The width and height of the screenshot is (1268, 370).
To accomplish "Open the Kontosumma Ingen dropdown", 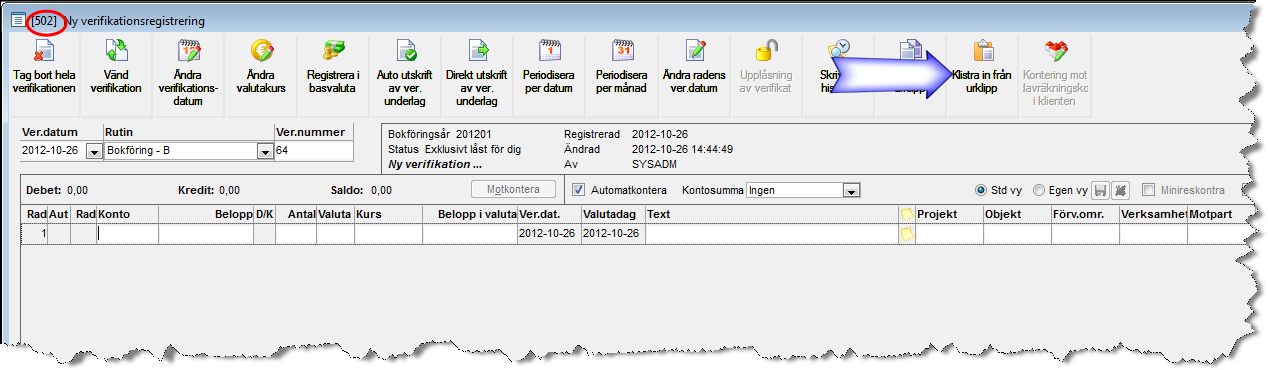I will pyautogui.click(x=852, y=190).
